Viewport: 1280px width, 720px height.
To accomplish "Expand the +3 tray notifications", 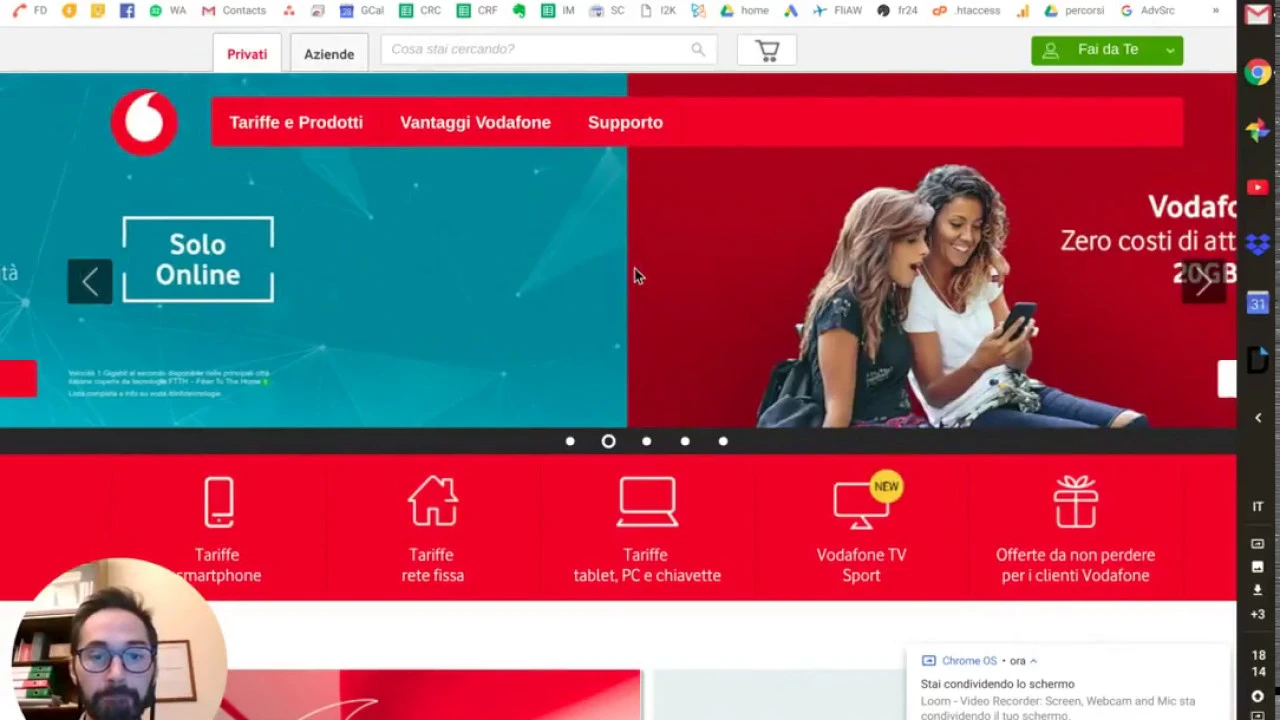I will pos(1258,614).
